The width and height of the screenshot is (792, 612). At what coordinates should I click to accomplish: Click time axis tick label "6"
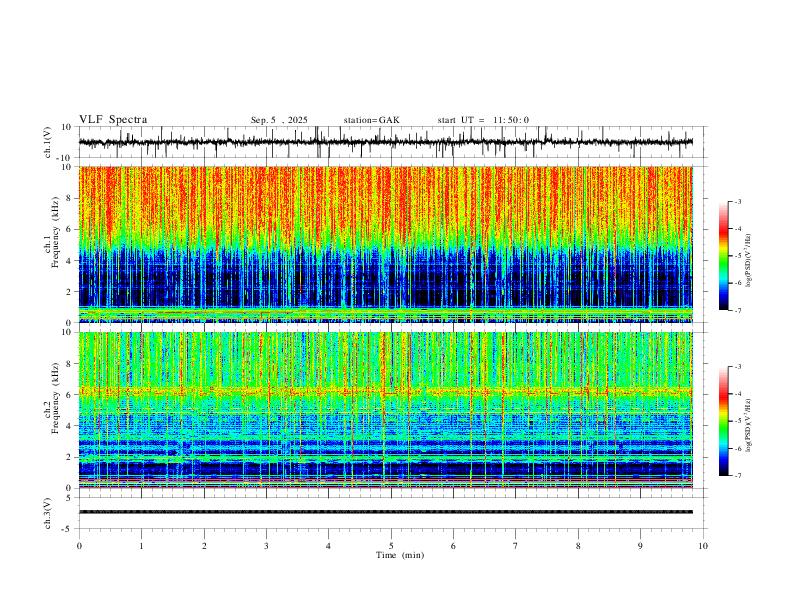pos(454,546)
